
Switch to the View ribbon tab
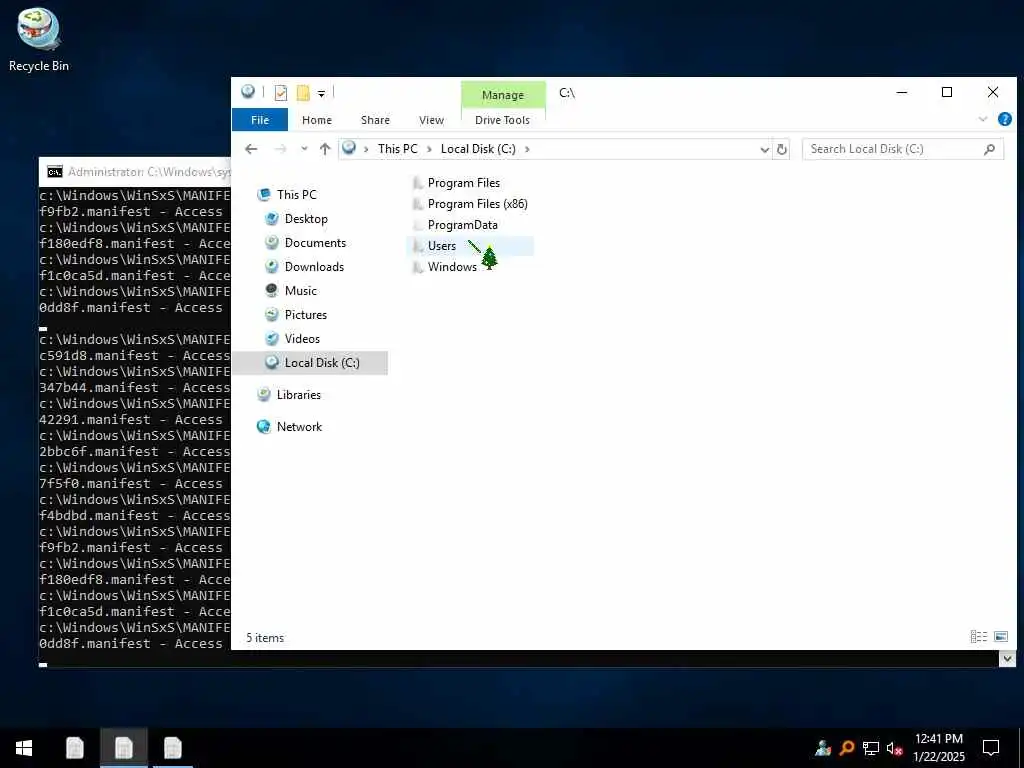click(x=431, y=120)
